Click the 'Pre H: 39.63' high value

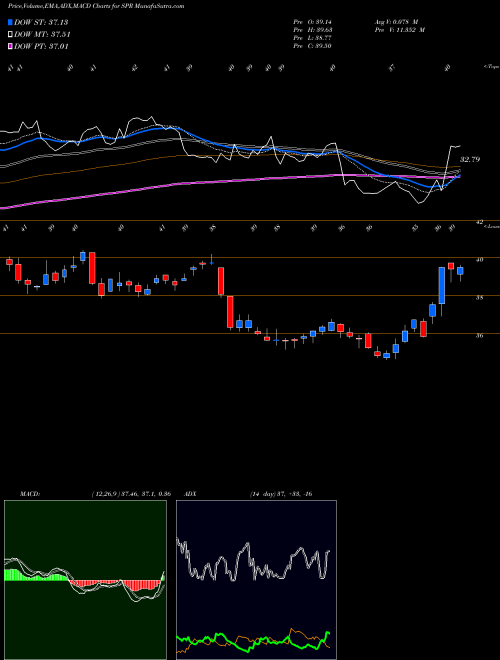click(313, 30)
